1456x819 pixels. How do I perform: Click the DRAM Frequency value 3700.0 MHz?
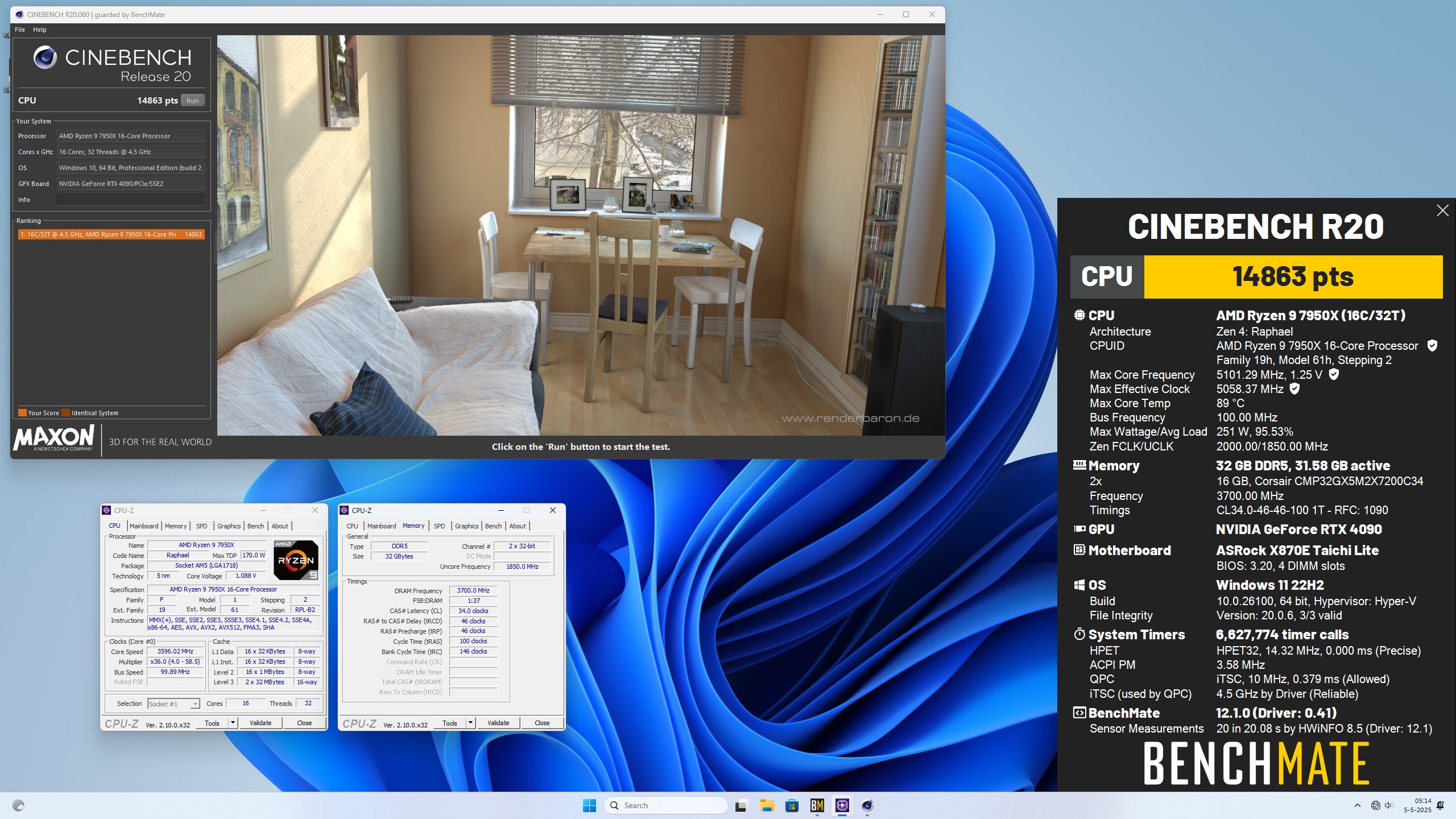(x=473, y=590)
